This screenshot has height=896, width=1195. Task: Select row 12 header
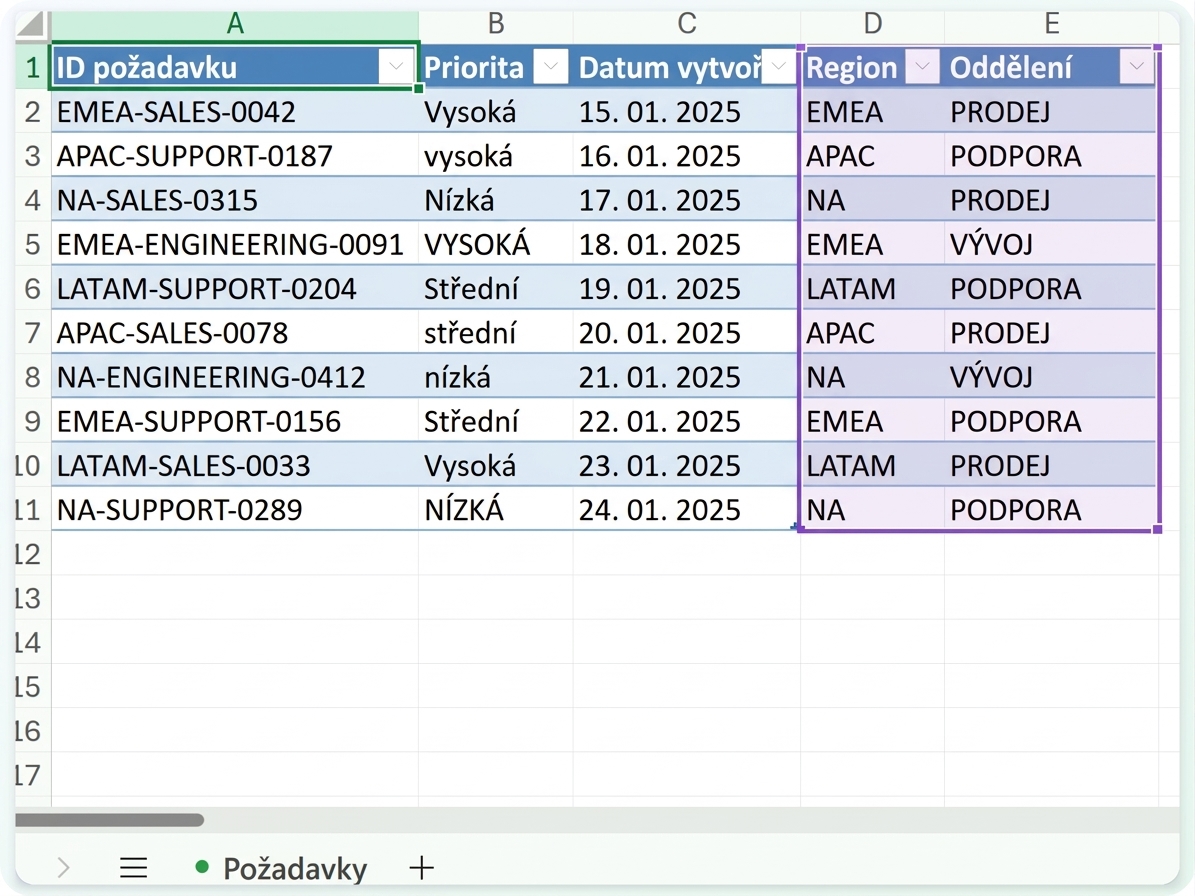tap(33, 553)
